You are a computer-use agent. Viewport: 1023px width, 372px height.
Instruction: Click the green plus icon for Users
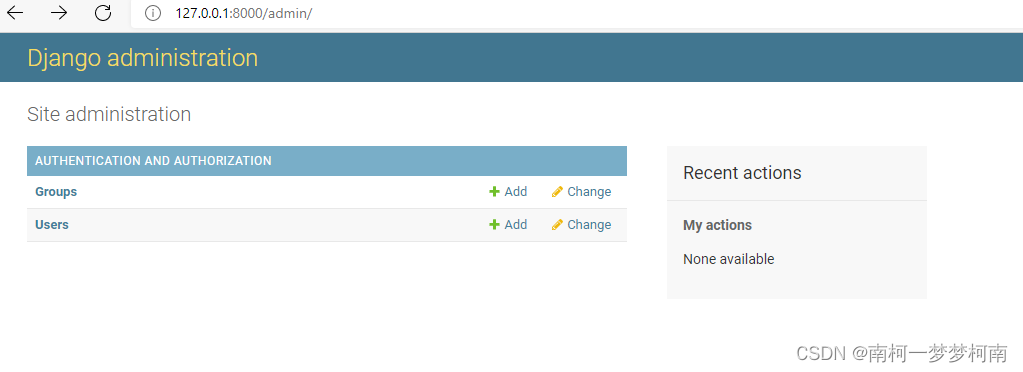495,225
